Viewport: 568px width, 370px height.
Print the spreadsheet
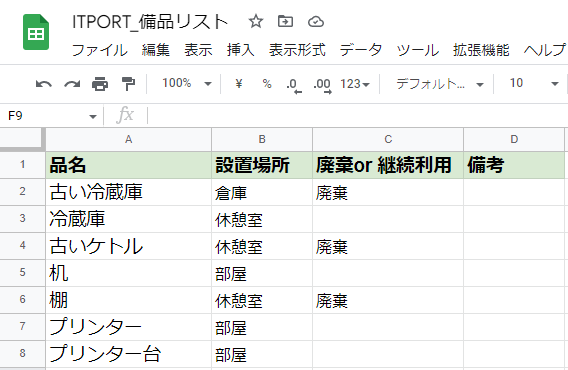[100, 84]
